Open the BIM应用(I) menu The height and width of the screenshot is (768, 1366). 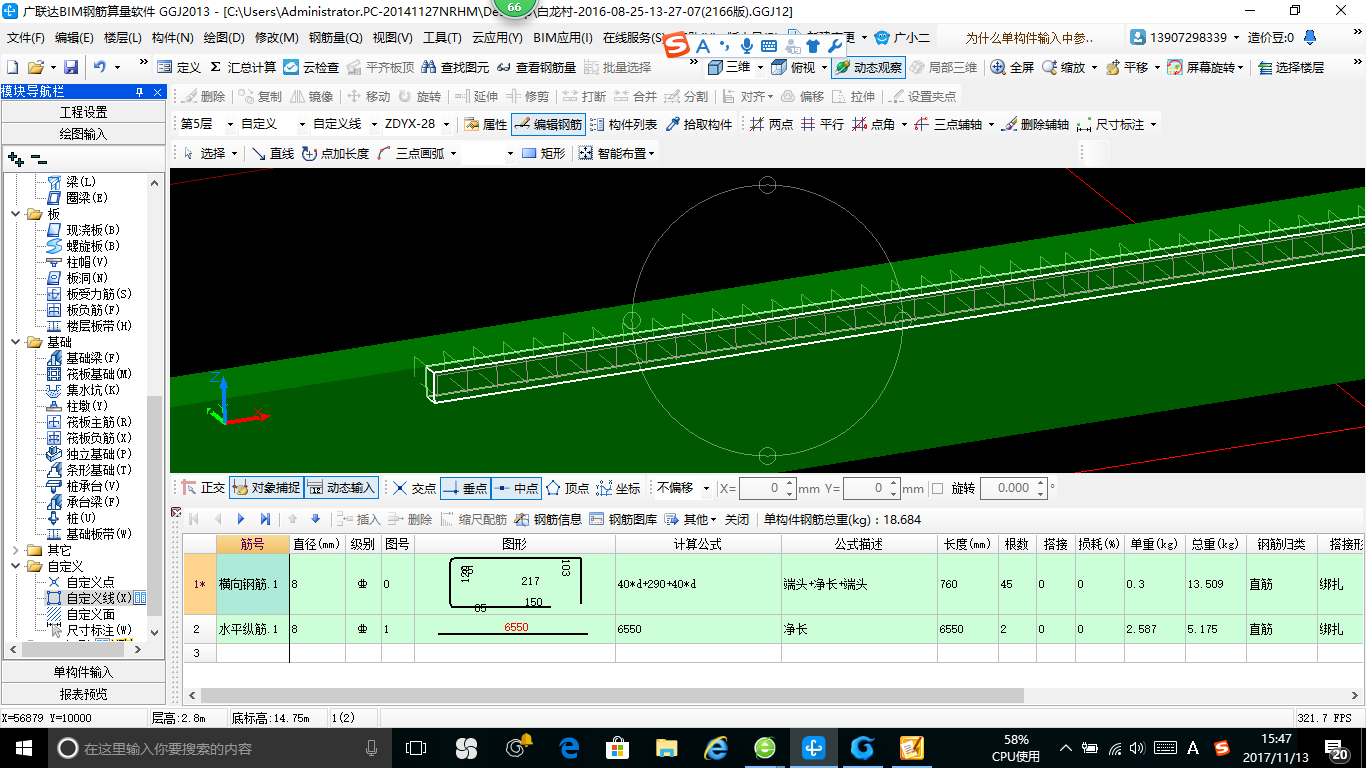562,38
